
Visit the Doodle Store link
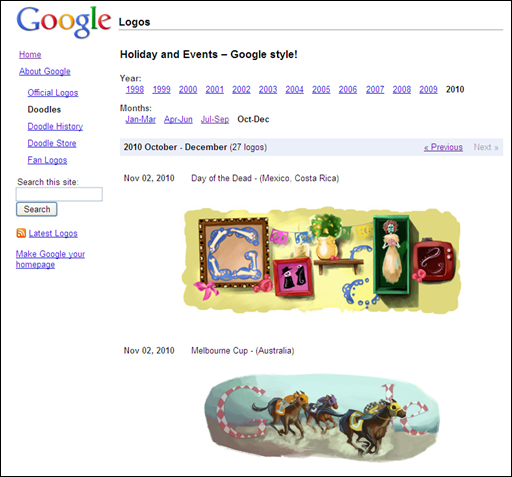(52, 143)
